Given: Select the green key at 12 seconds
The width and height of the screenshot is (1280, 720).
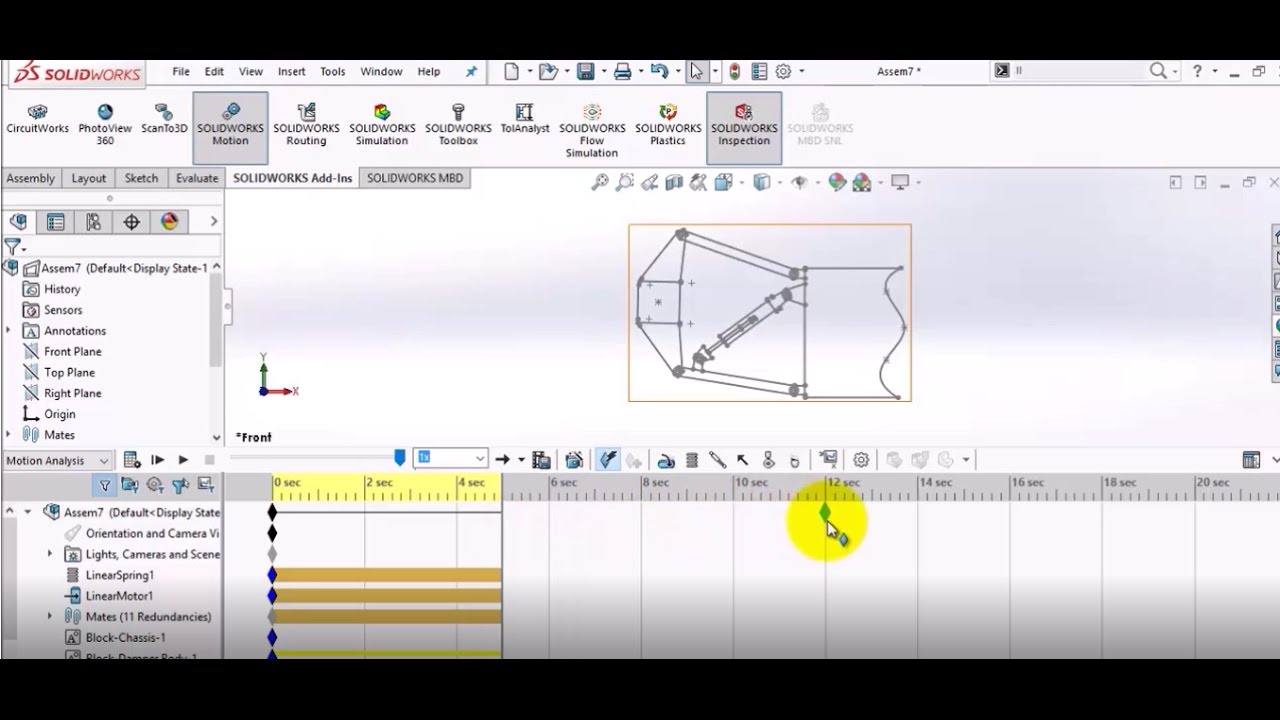Looking at the screenshot, I should 825,512.
